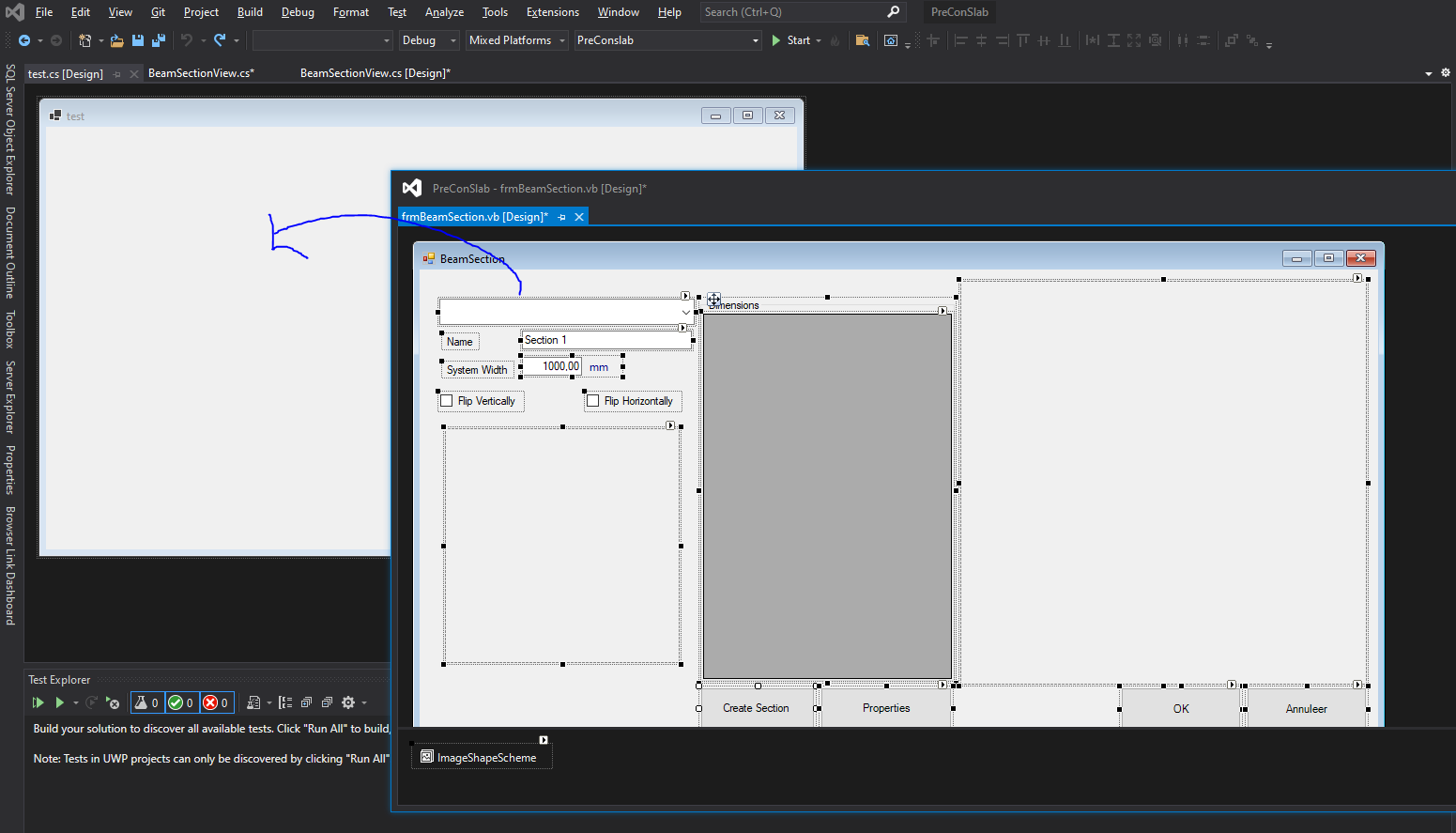This screenshot has width=1456, height=833.
Task: Toggle the failed tests filter
Action: (216, 702)
